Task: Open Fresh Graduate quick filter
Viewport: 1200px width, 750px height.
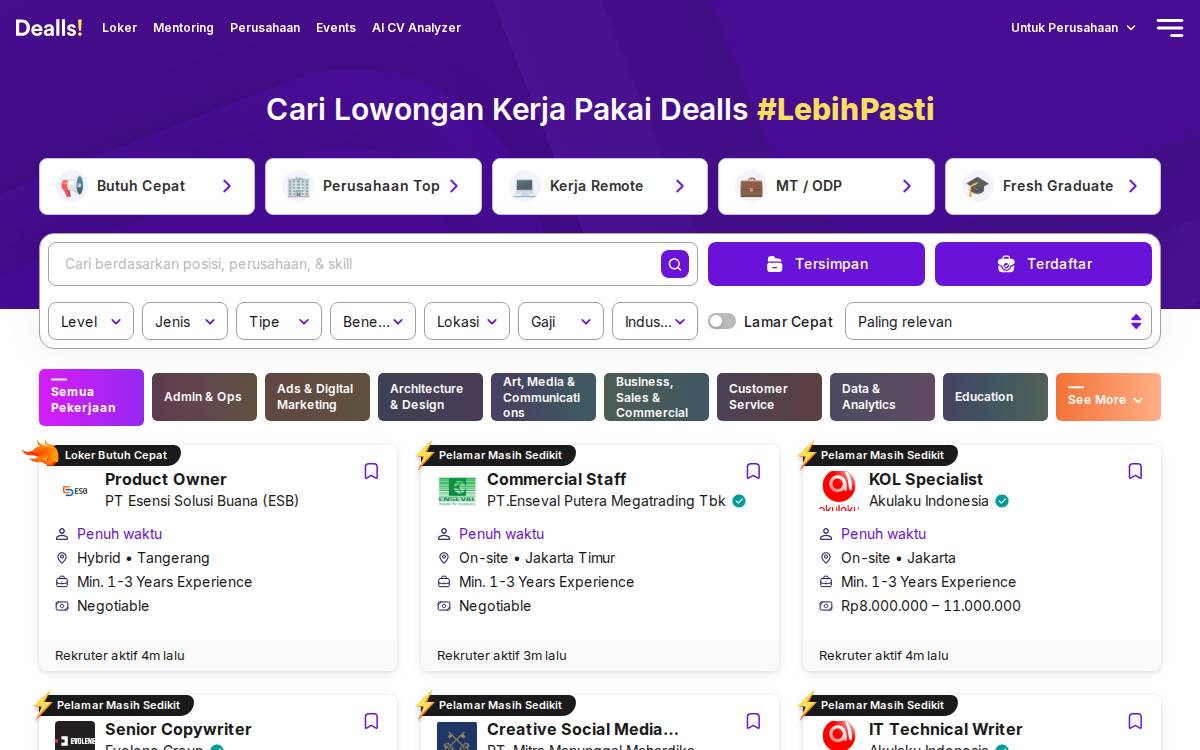Action: pyautogui.click(x=1053, y=186)
